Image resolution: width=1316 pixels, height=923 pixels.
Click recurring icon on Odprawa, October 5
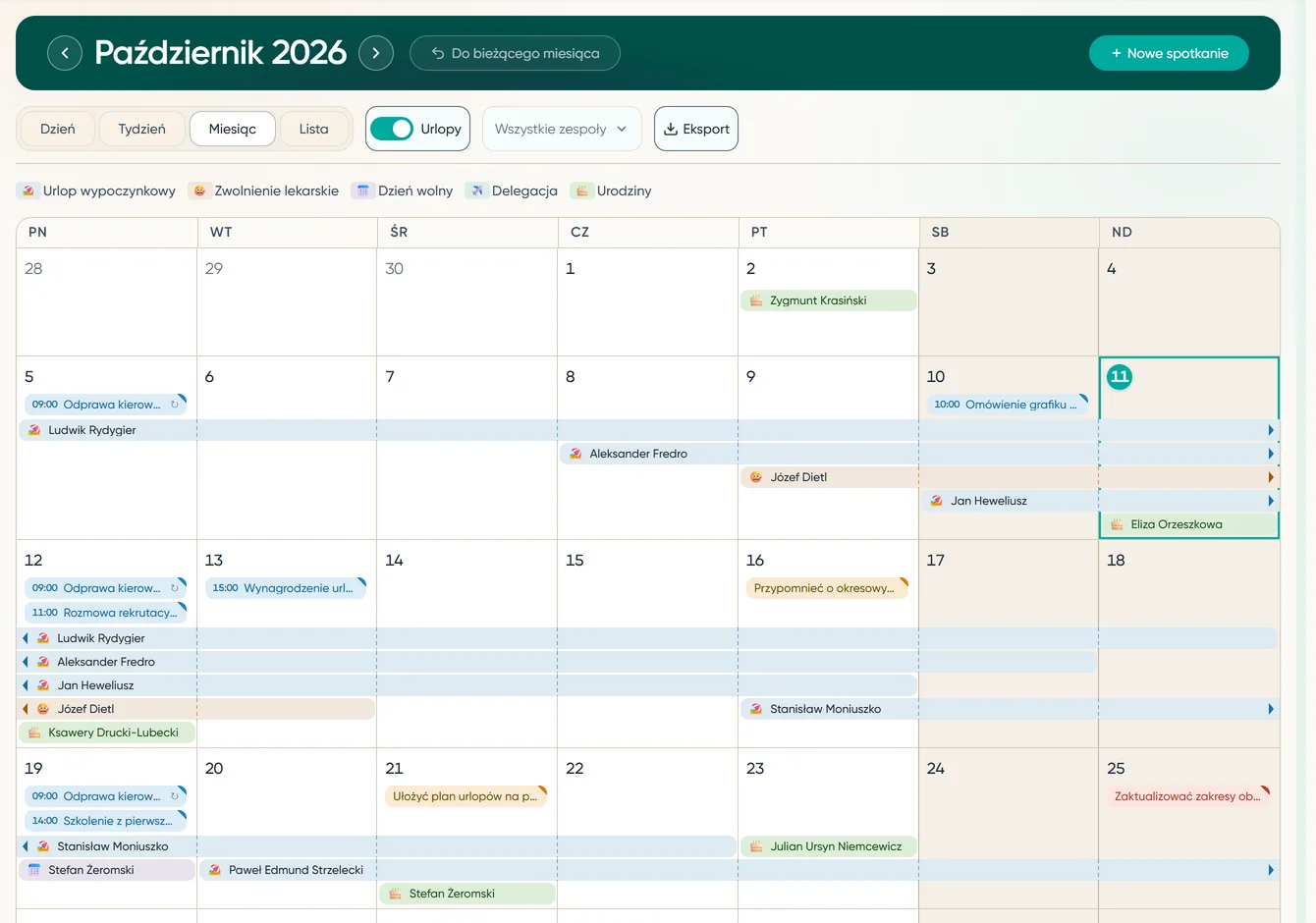click(x=175, y=405)
